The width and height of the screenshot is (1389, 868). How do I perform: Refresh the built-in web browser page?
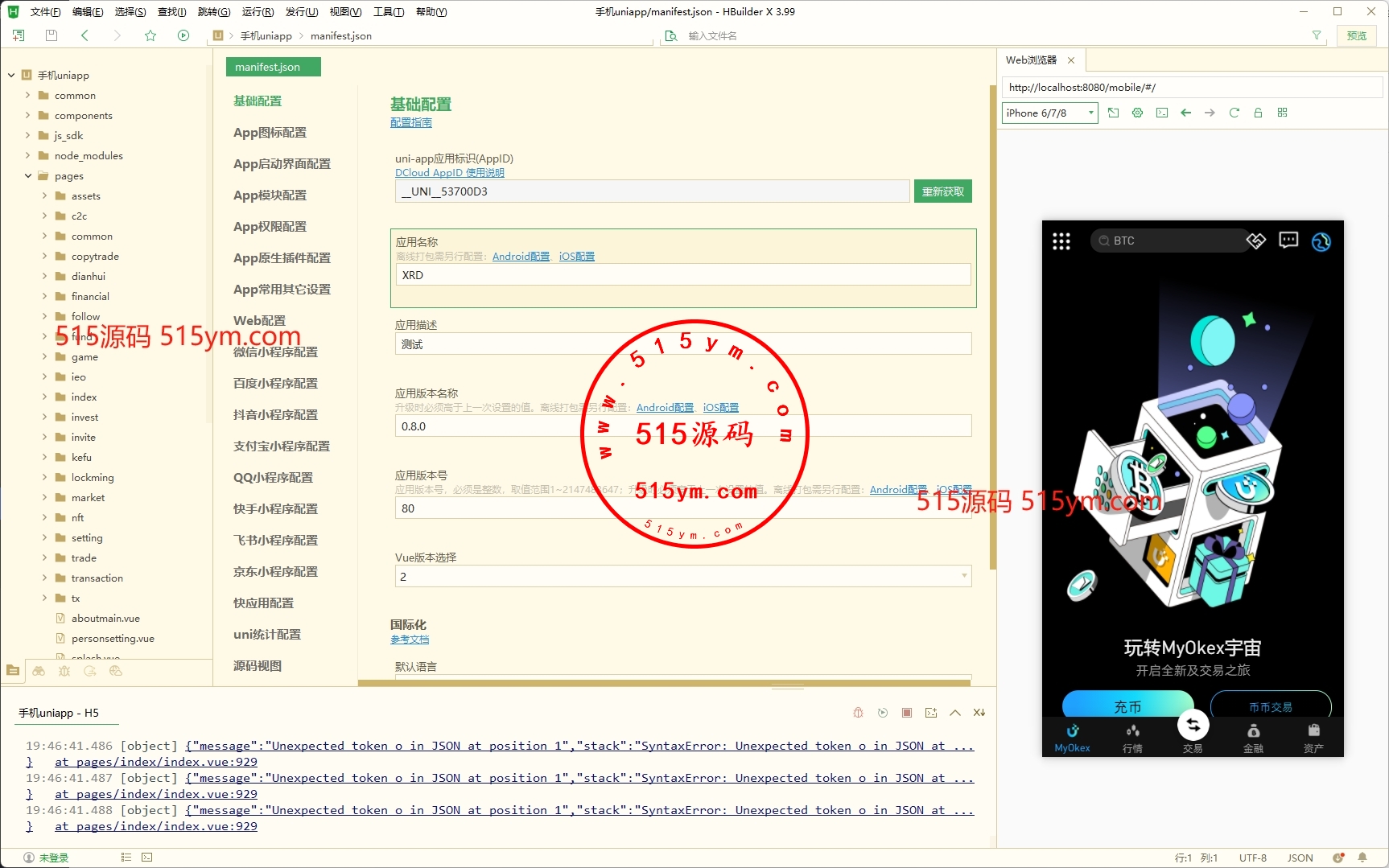point(1234,113)
